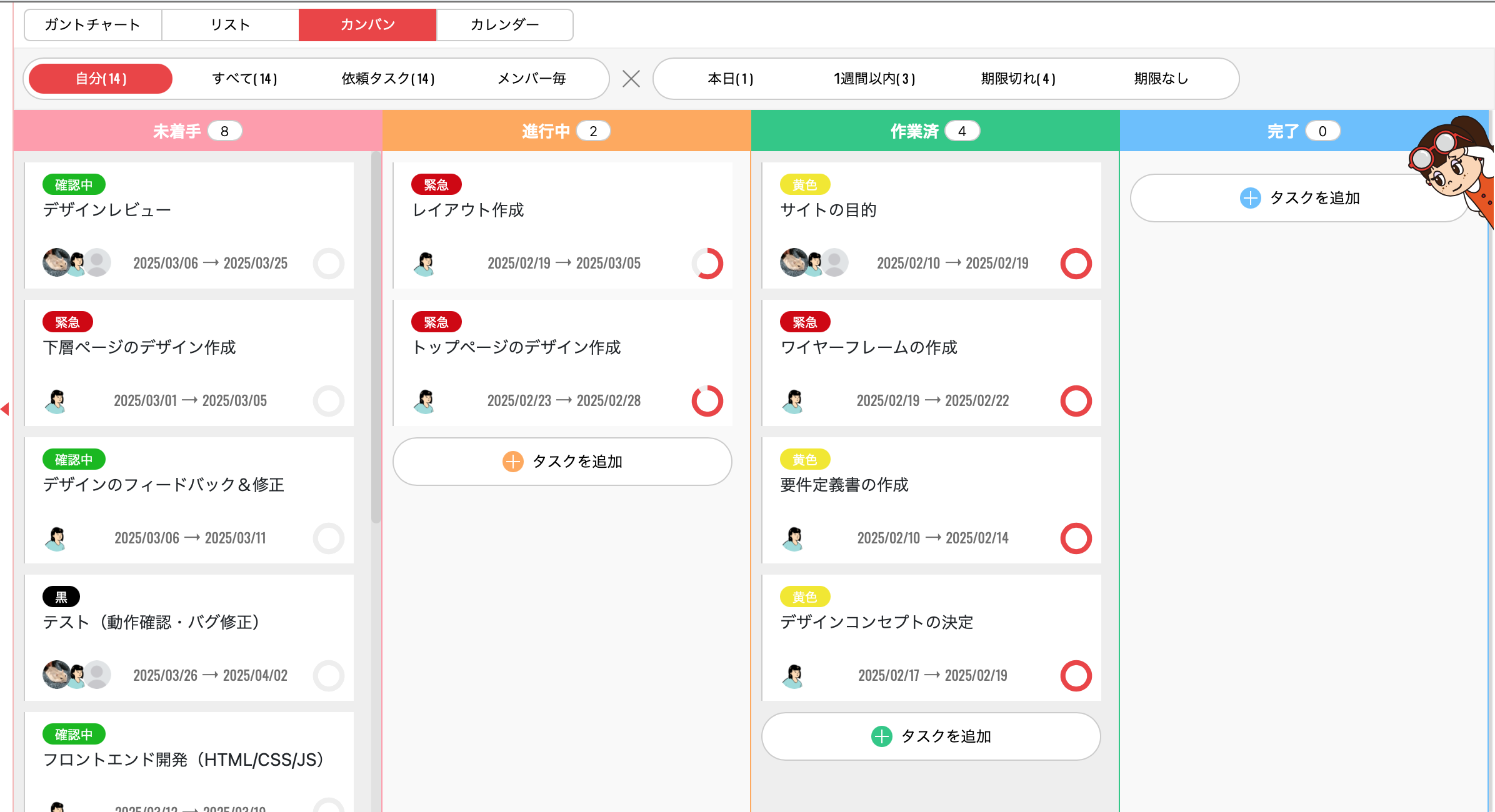Click the 未着手 column scrollbar
Viewport: 1495px width, 812px height.
[376, 337]
